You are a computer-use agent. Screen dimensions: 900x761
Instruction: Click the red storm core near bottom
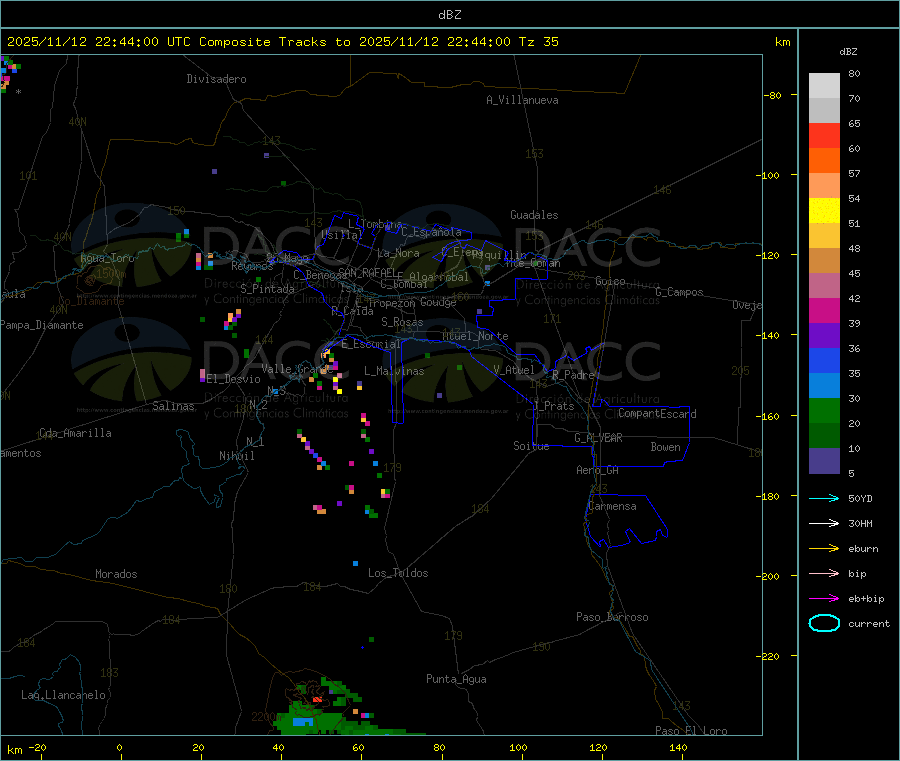pos(317,700)
